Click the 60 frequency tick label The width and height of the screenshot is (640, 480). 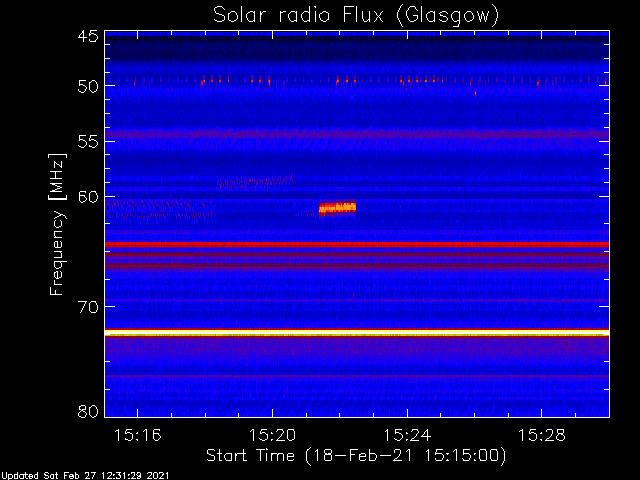88,197
